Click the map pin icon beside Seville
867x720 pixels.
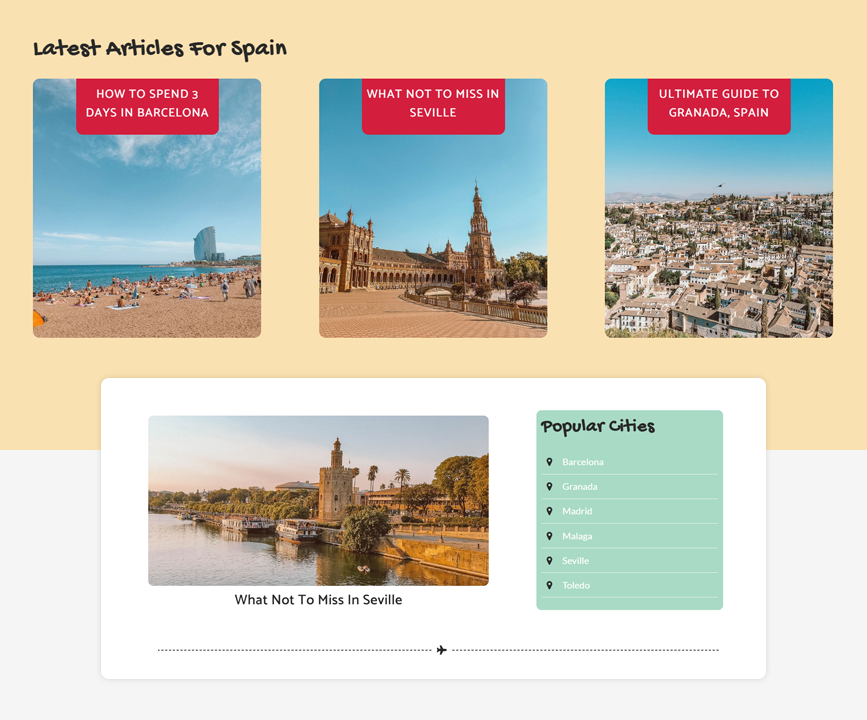(x=549, y=561)
